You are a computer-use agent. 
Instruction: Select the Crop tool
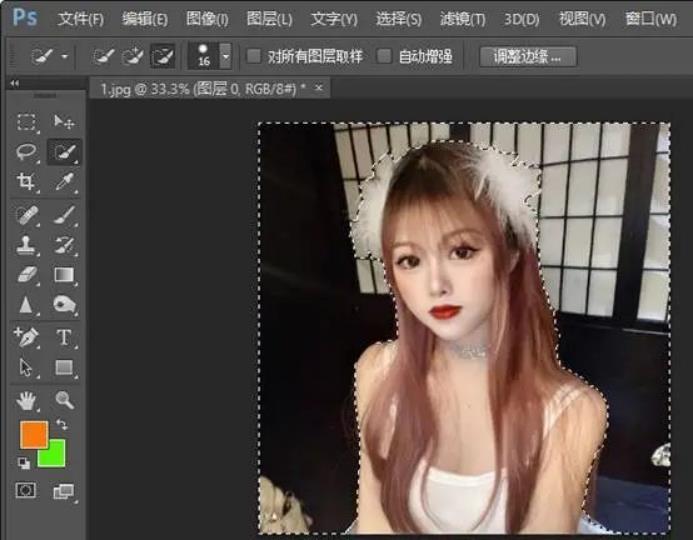[26, 182]
